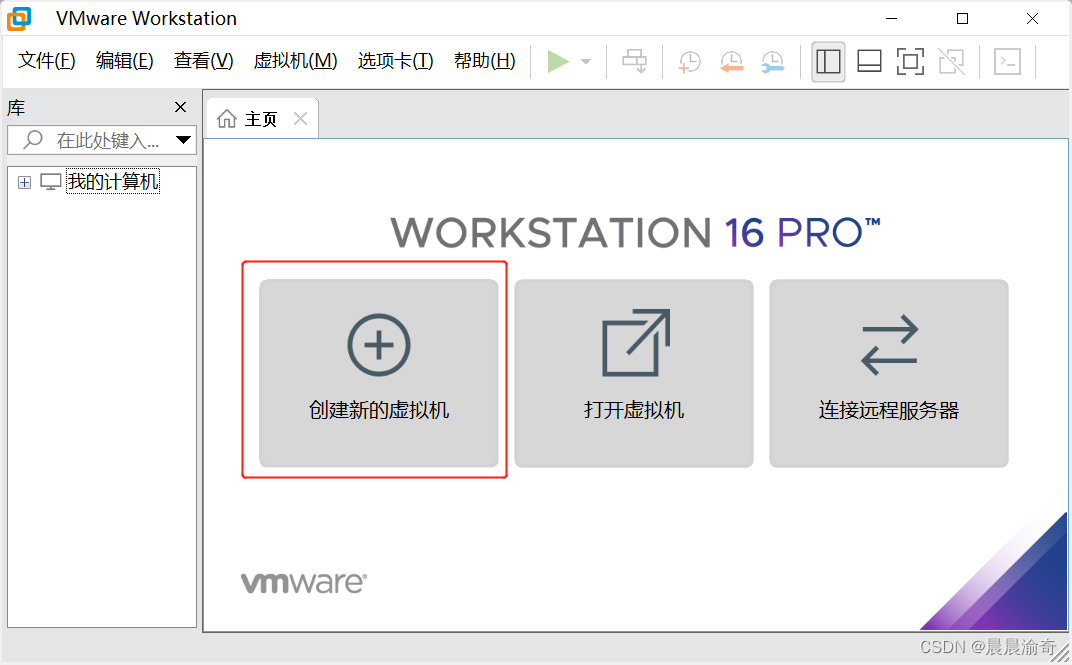This screenshot has height=665, width=1072.
Task: Click 连接远程服务器 button
Action: [889, 373]
